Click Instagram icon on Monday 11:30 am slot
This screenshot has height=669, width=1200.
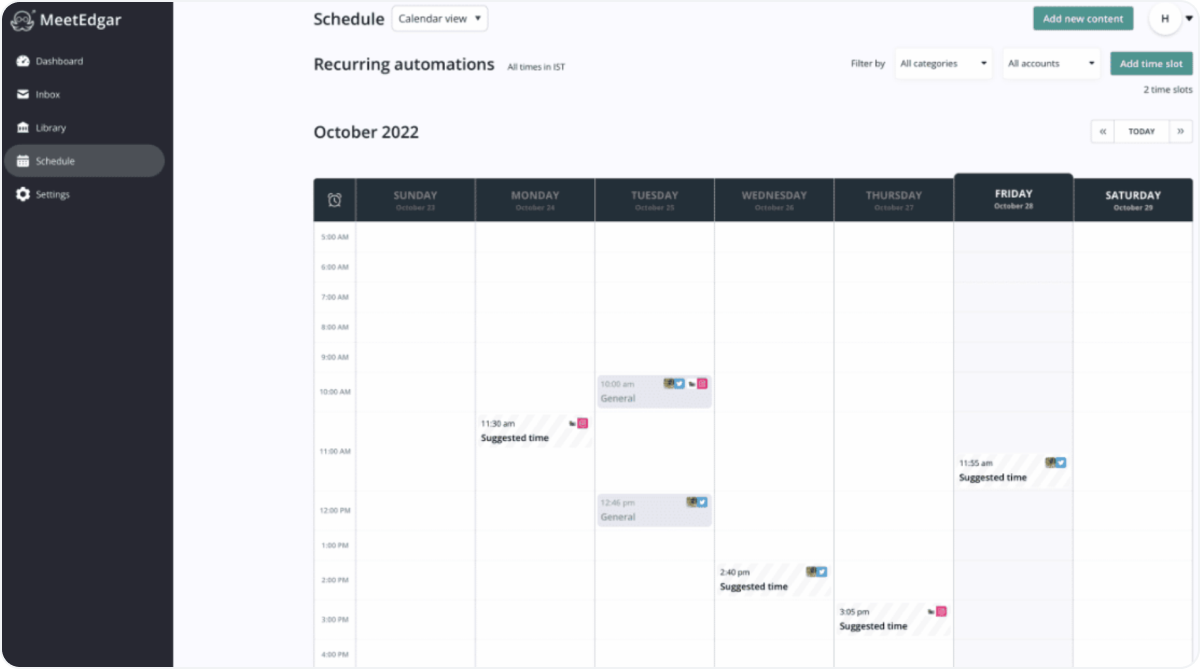[583, 423]
